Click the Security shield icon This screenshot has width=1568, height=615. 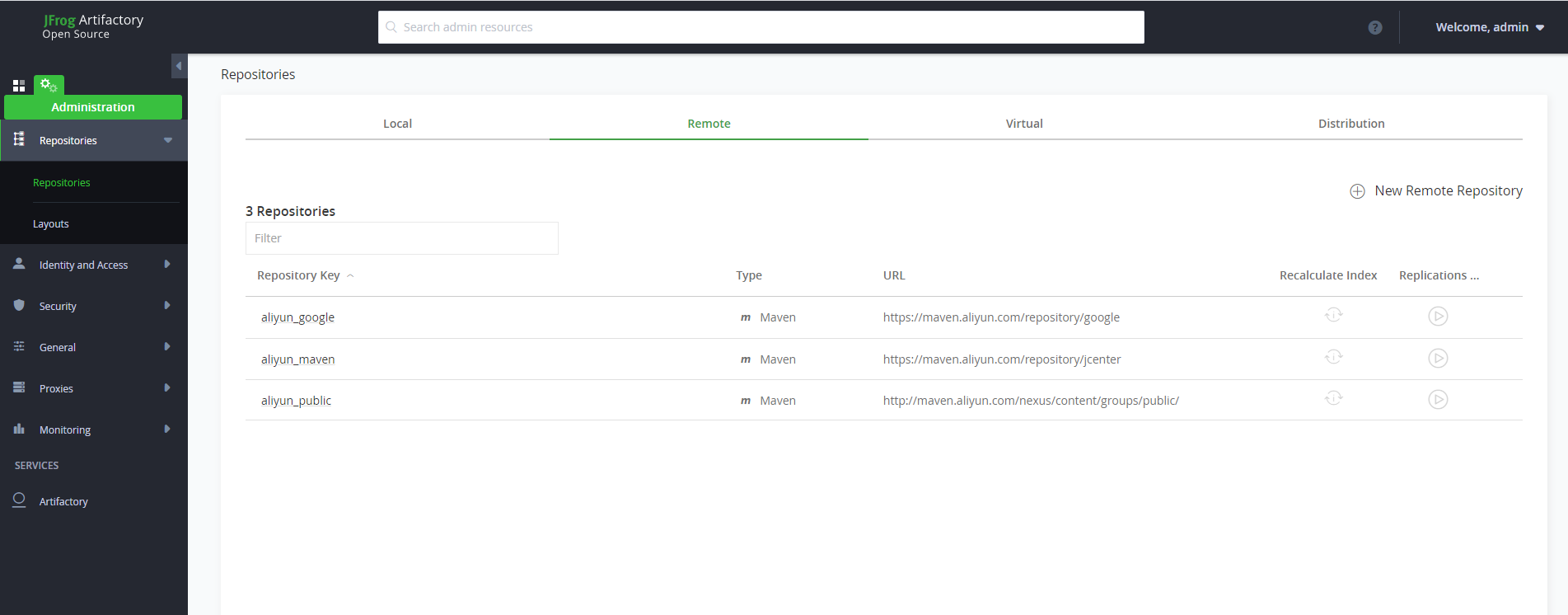click(19, 305)
